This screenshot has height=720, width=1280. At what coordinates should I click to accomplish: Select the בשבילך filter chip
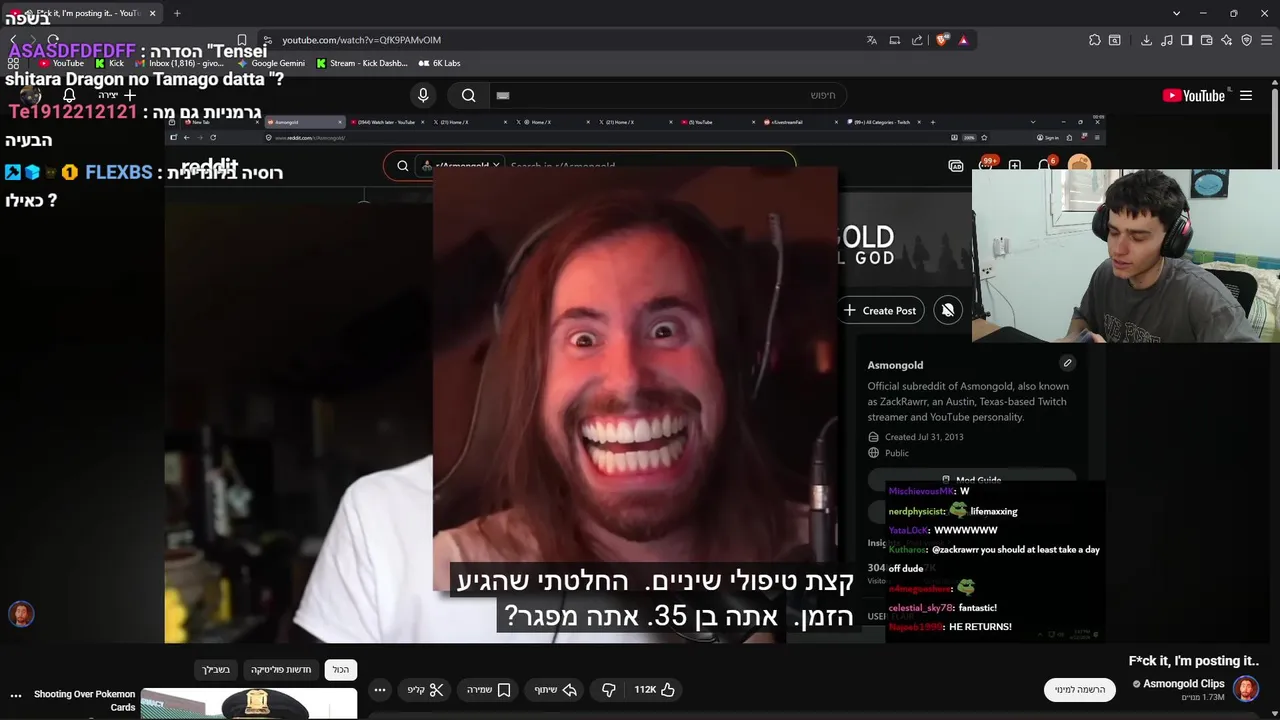pyautogui.click(x=216, y=669)
